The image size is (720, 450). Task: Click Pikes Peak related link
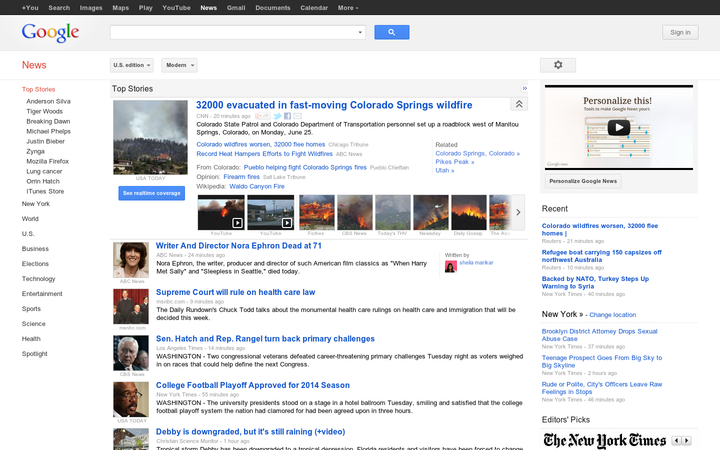(x=455, y=162)
